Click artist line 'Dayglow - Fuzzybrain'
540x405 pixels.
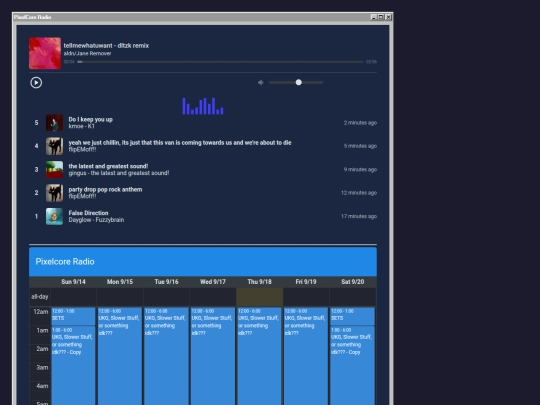pyautogui.click(x=96, y=220)
